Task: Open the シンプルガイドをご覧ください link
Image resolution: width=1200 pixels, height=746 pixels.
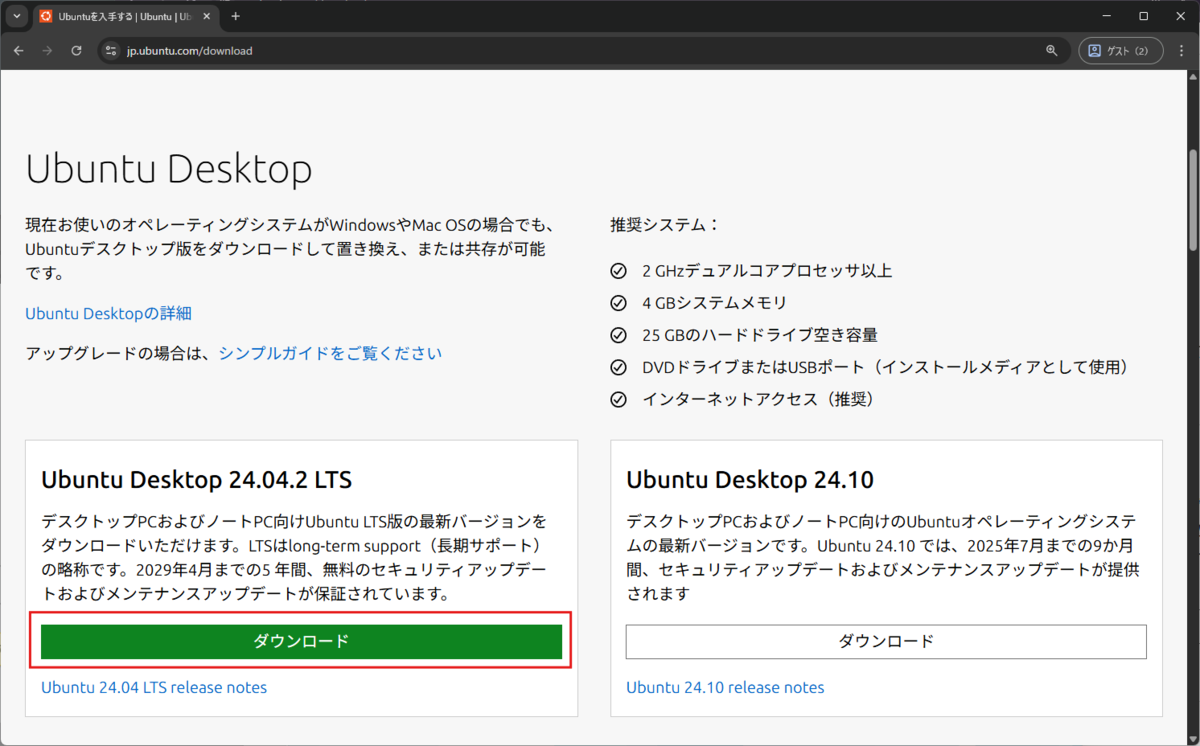Action: click(x=330, y=353)
